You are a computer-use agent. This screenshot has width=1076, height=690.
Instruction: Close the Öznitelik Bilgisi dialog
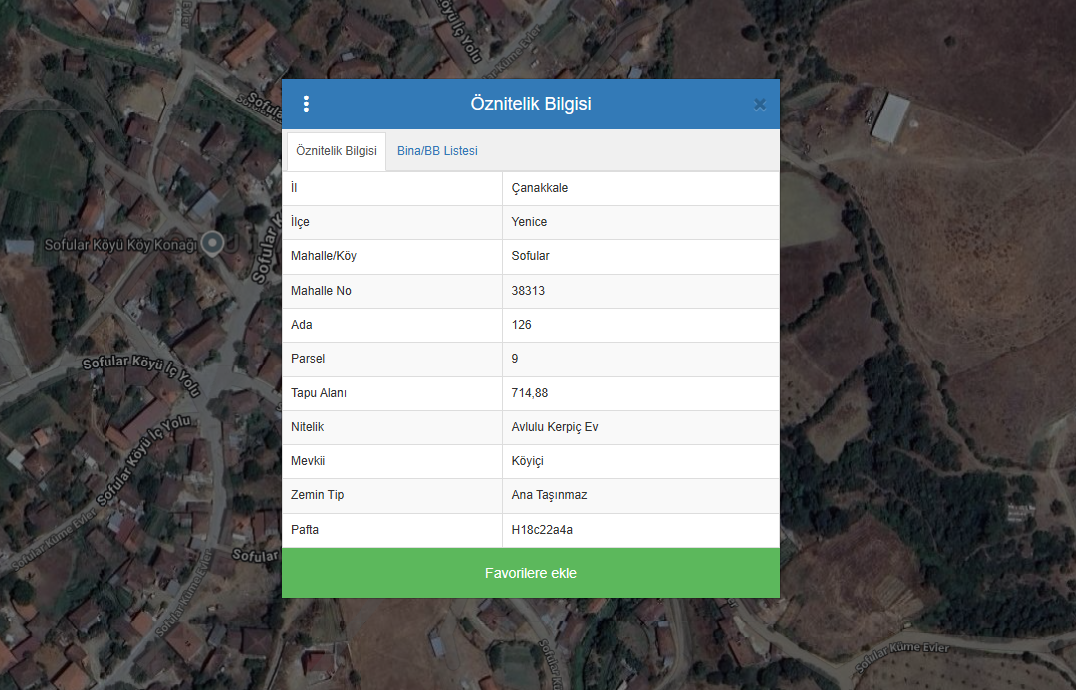click(x=759, y=104)
